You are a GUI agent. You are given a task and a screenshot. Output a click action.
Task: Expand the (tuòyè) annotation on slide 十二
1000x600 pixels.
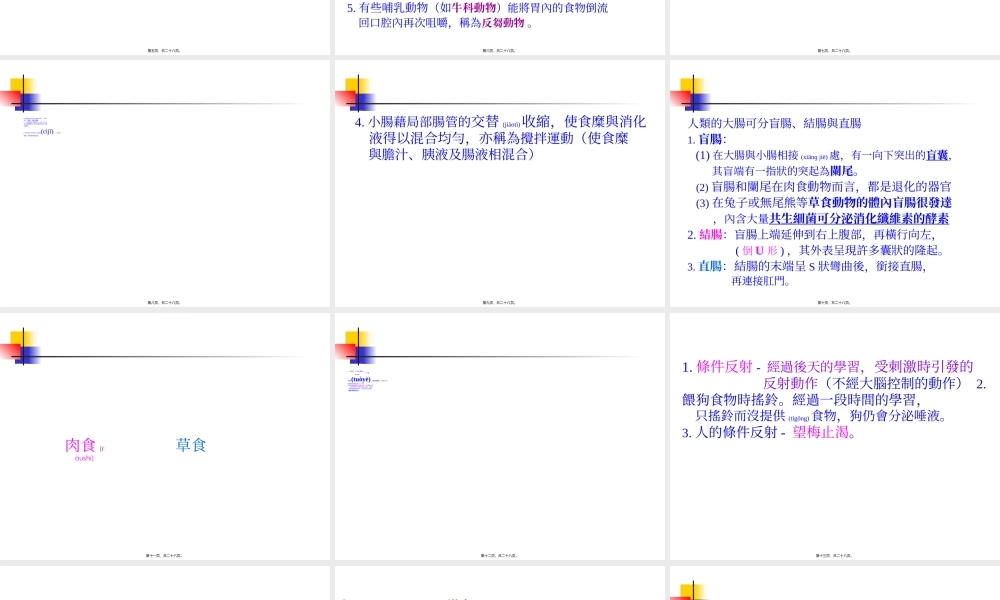(361, 379)
